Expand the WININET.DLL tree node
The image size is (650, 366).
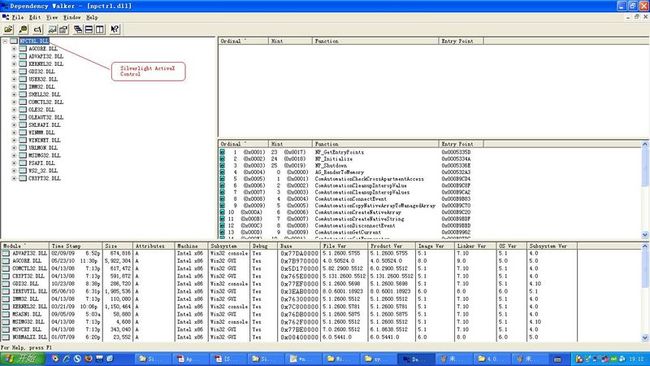[14, 140]
